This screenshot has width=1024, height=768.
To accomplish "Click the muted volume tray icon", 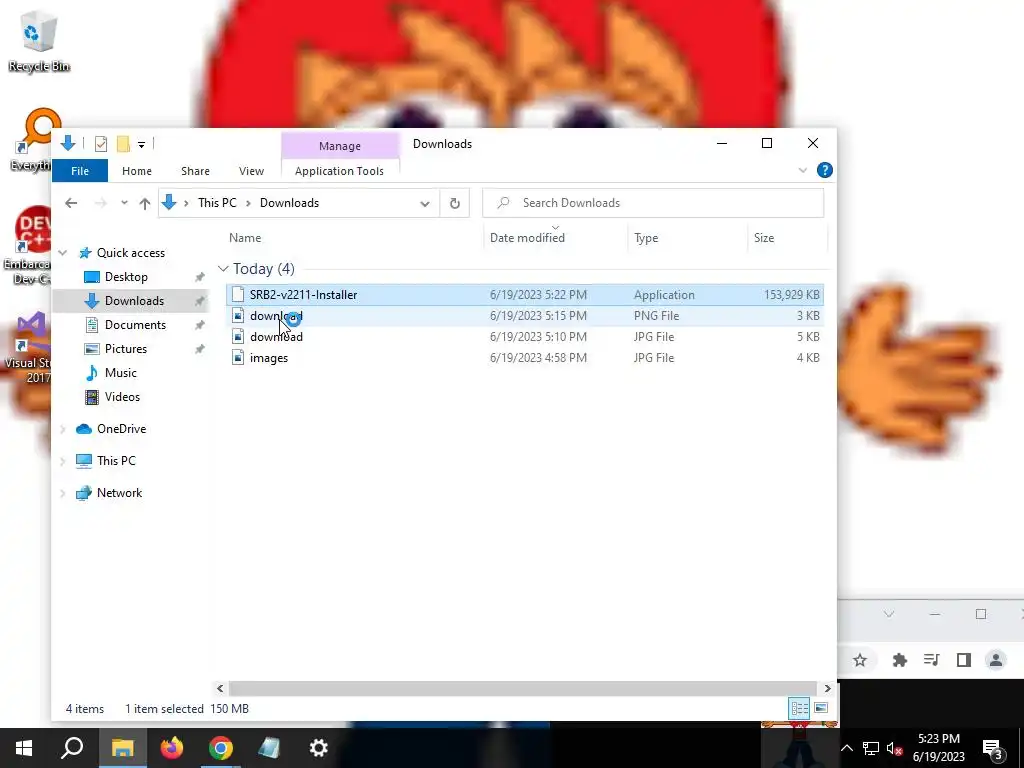I will click(x=895, y=748).
